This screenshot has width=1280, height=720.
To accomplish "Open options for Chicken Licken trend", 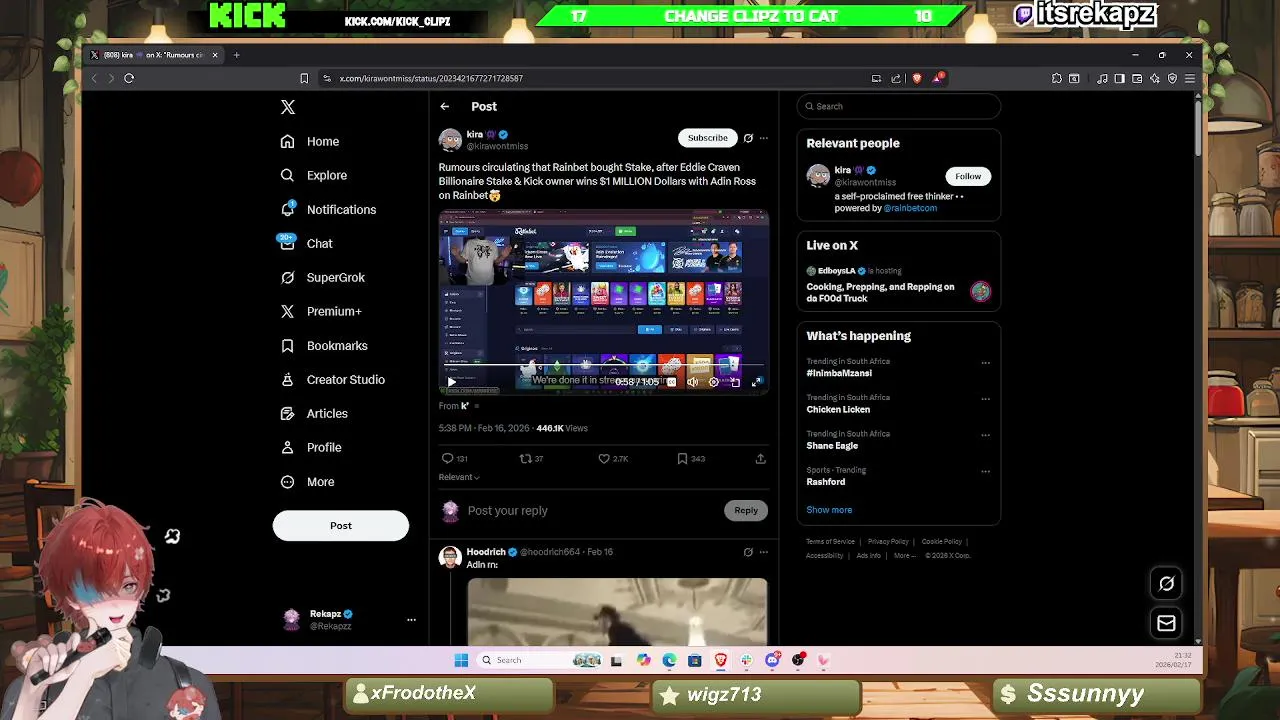I will pos(986,399).
